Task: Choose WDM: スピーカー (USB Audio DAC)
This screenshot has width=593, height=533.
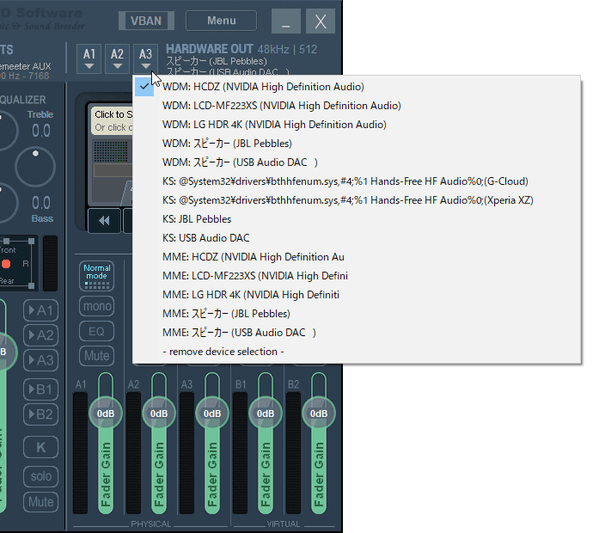Action: tap(357, 162)
